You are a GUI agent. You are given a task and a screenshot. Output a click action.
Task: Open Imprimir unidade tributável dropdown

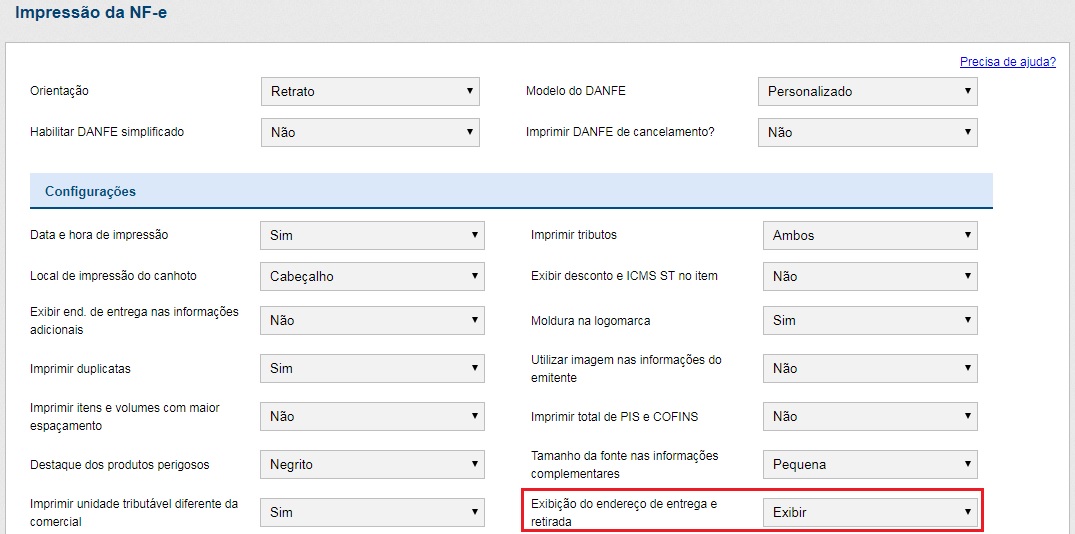pos(372,512)
